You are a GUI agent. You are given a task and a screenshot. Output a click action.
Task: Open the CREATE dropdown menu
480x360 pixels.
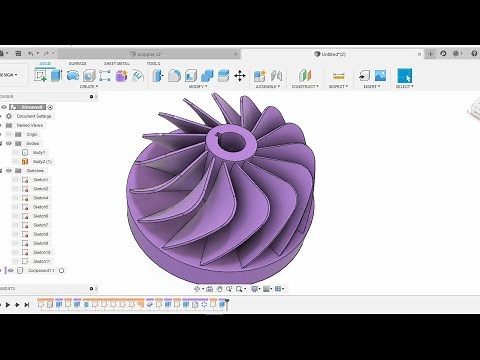pyautogui.click(x=89, y=86)
